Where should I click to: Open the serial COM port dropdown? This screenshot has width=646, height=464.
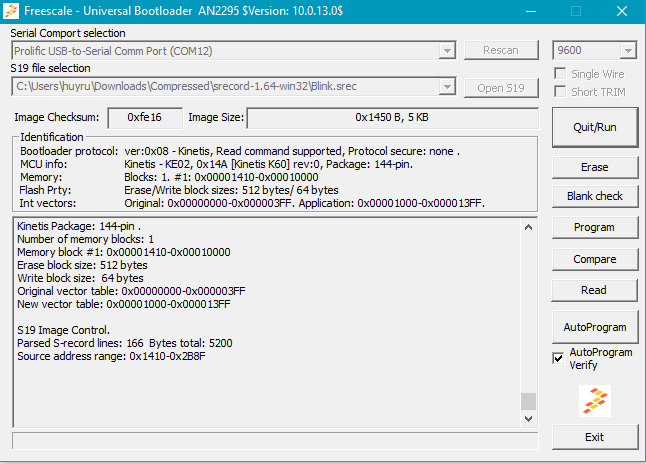(447, 51)
